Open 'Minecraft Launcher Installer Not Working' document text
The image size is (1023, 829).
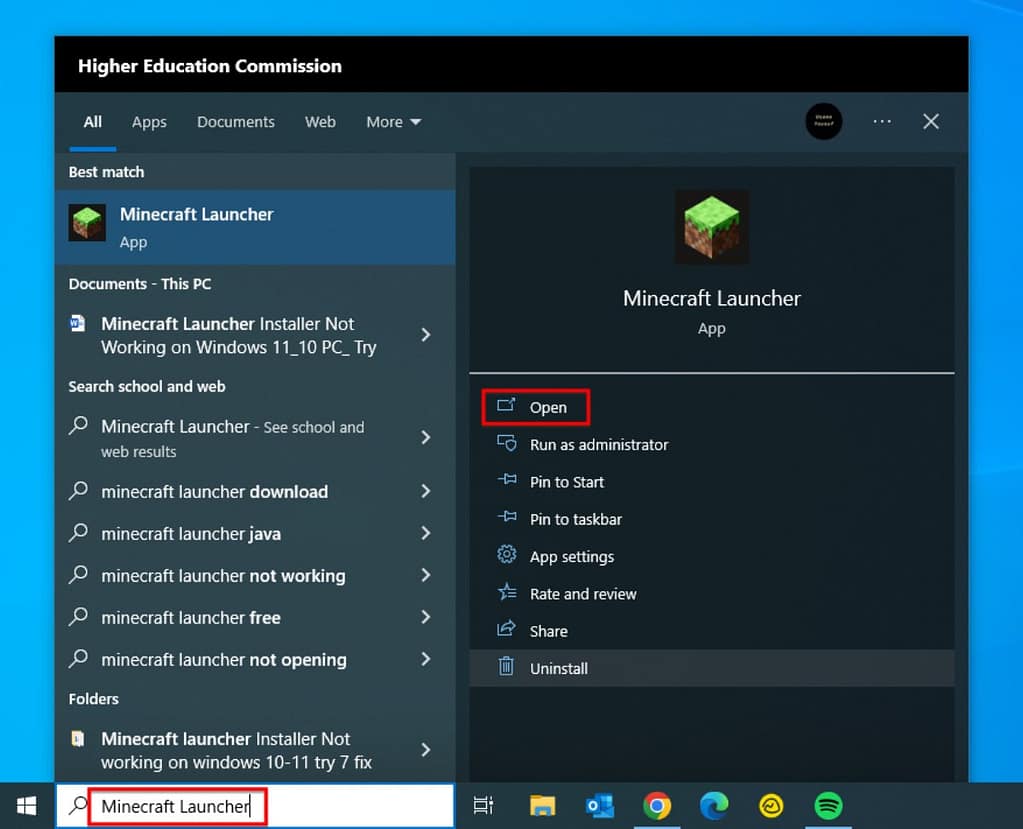click(x=239, y=335)
